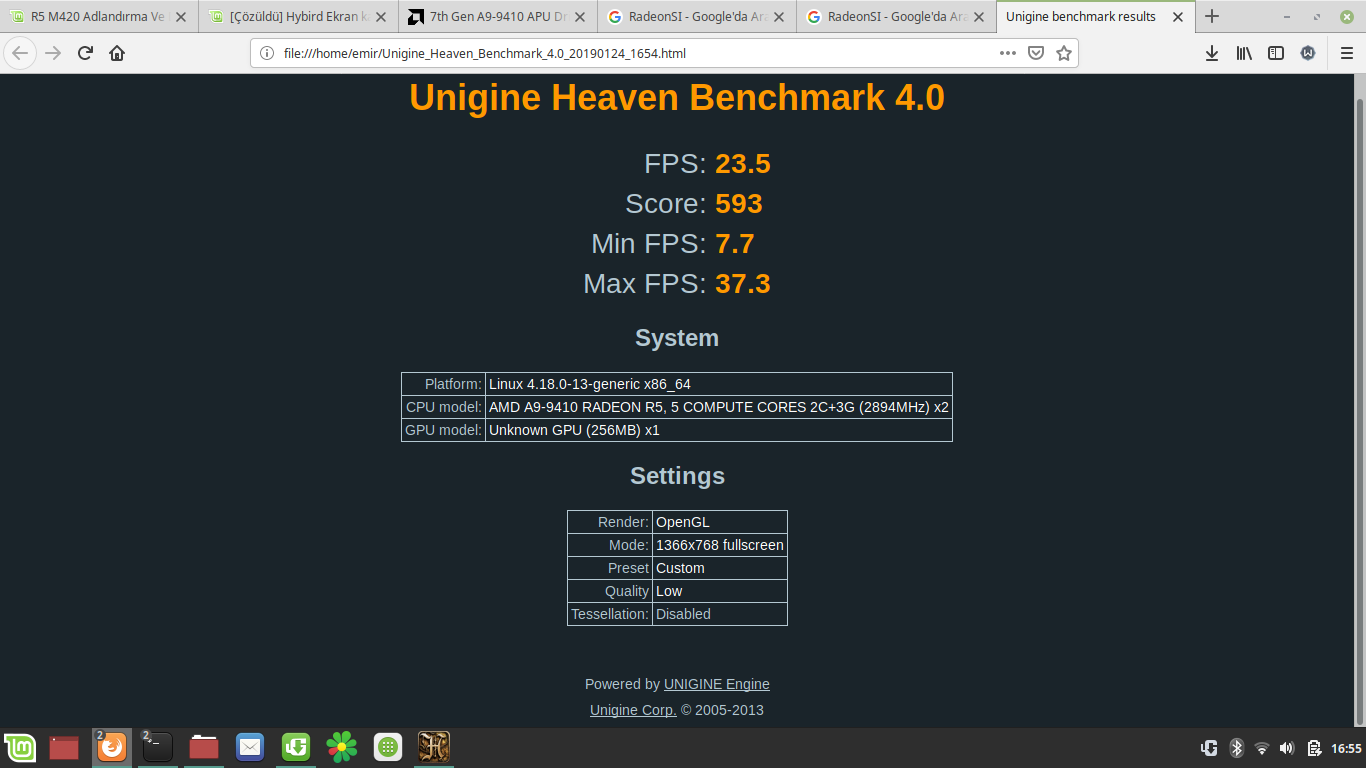Click the Linux 4.18.0-13-generic x86_64 cell
Viewport: 1366px width, 768px height.
pos(718,384)
